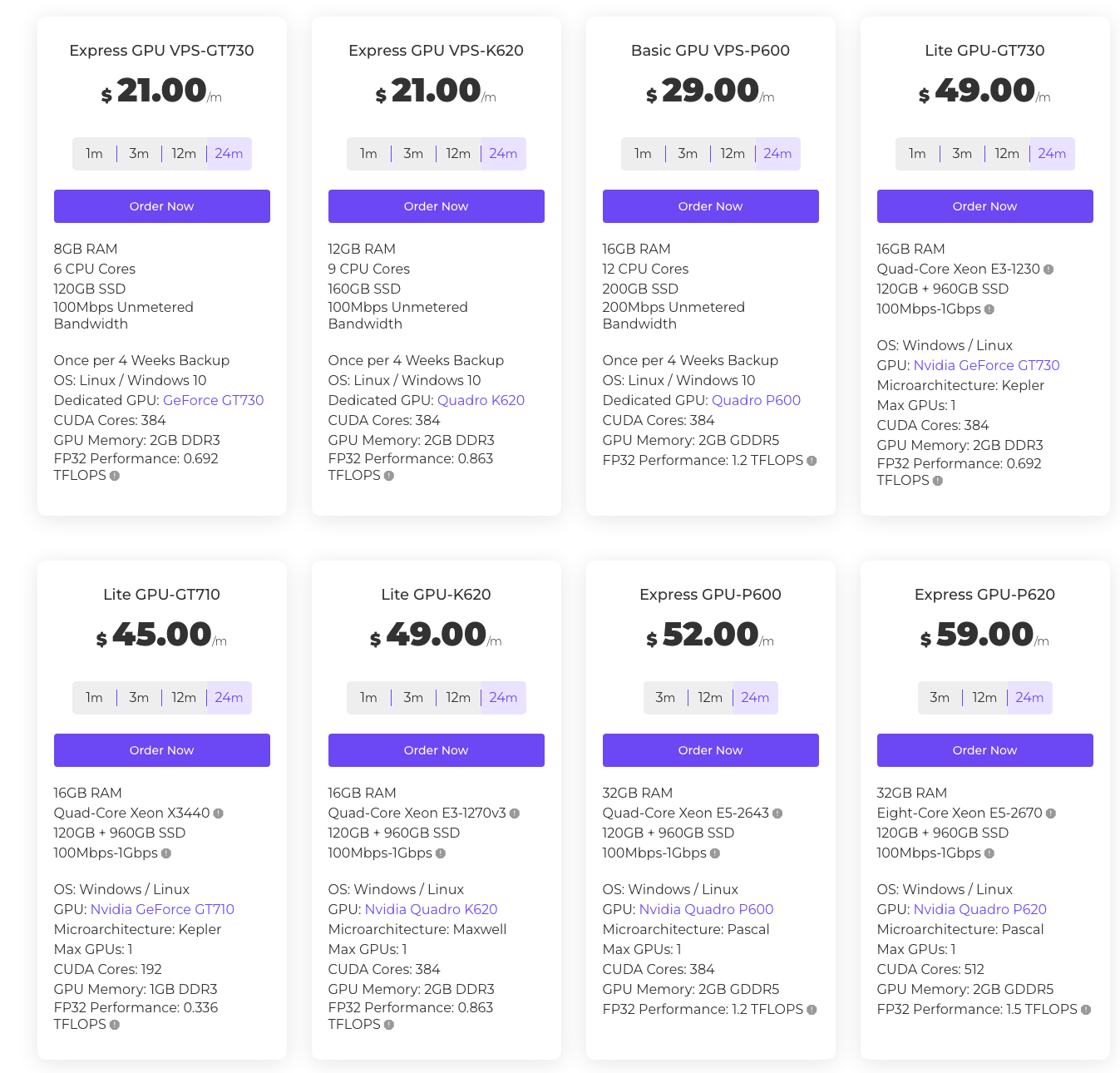Click TFLOPS info icon on Express GPU VPS-K620
Screen dimensions: 1120x1073
click(390, 477)
